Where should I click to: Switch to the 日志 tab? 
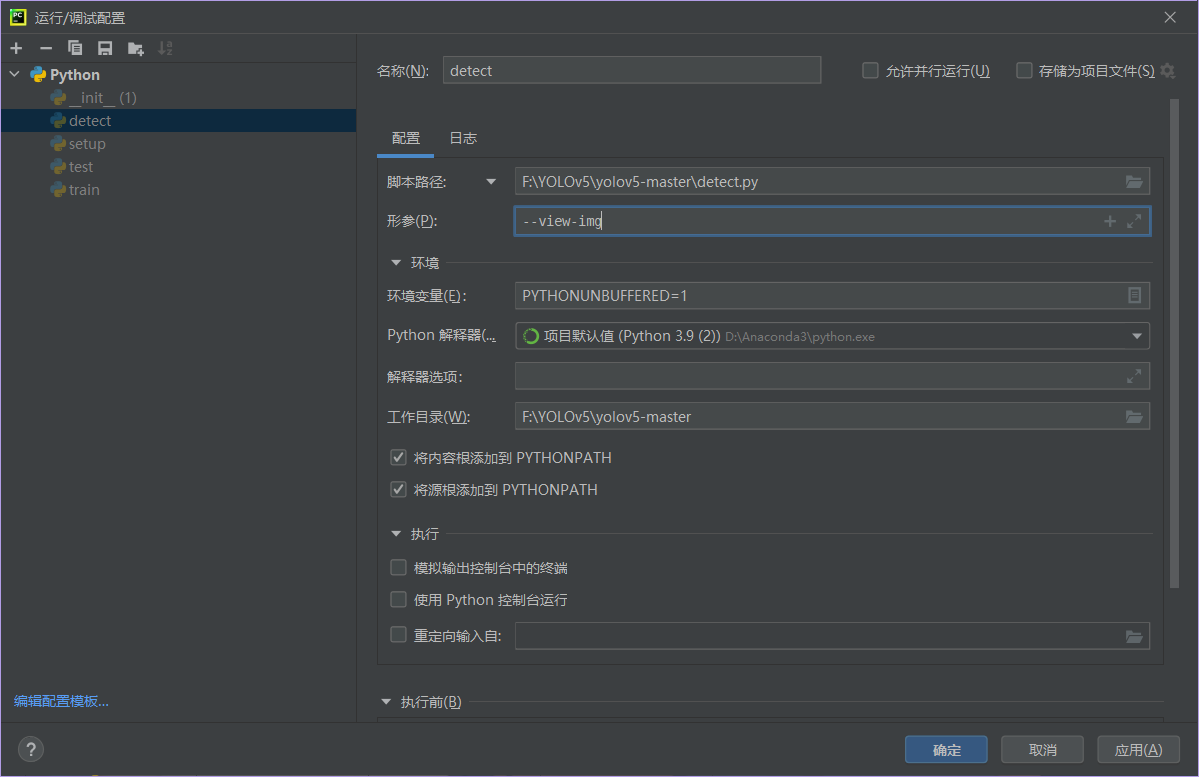463,138
